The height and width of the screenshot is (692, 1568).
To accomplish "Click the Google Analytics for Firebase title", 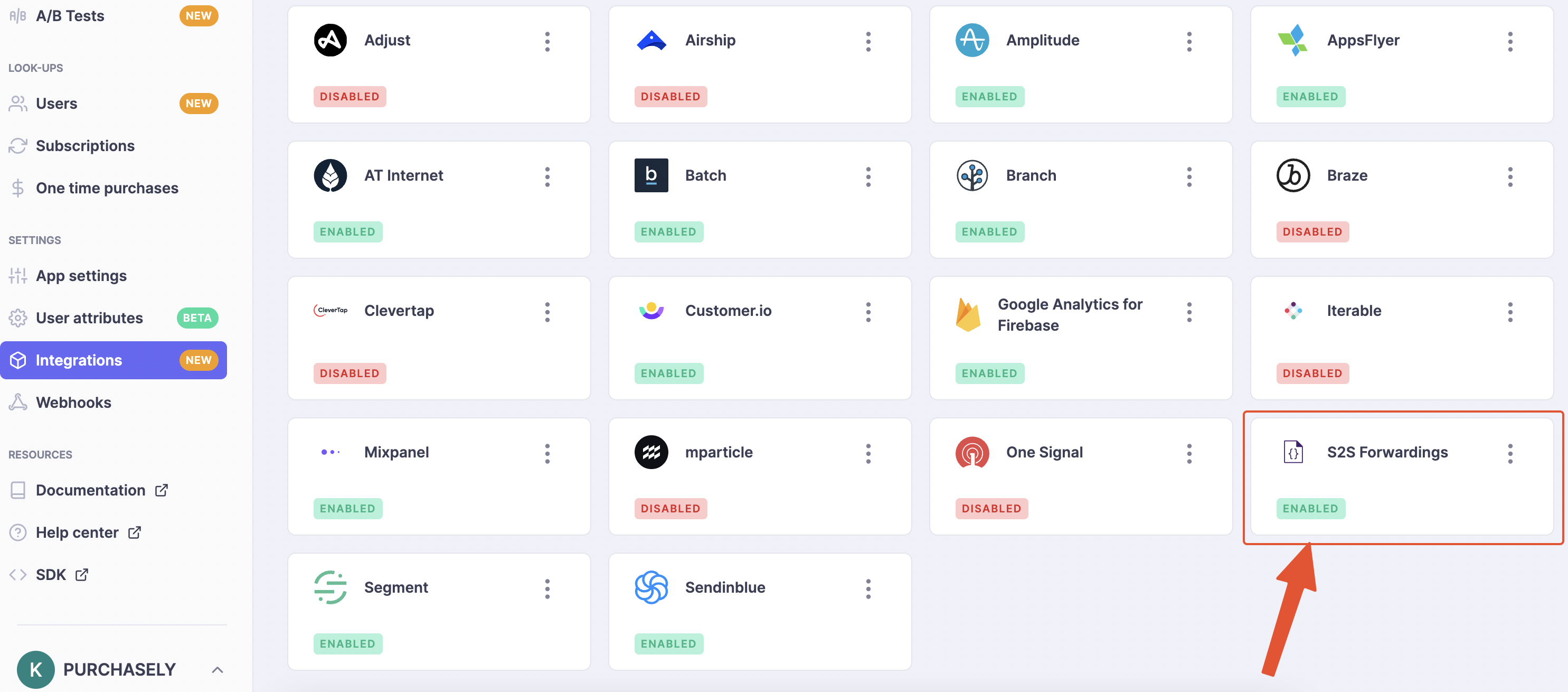I will point(1070,315).
